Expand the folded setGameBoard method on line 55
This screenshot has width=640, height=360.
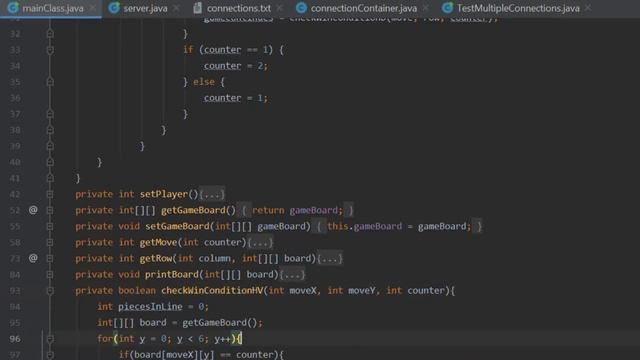[x=50, y=227]
